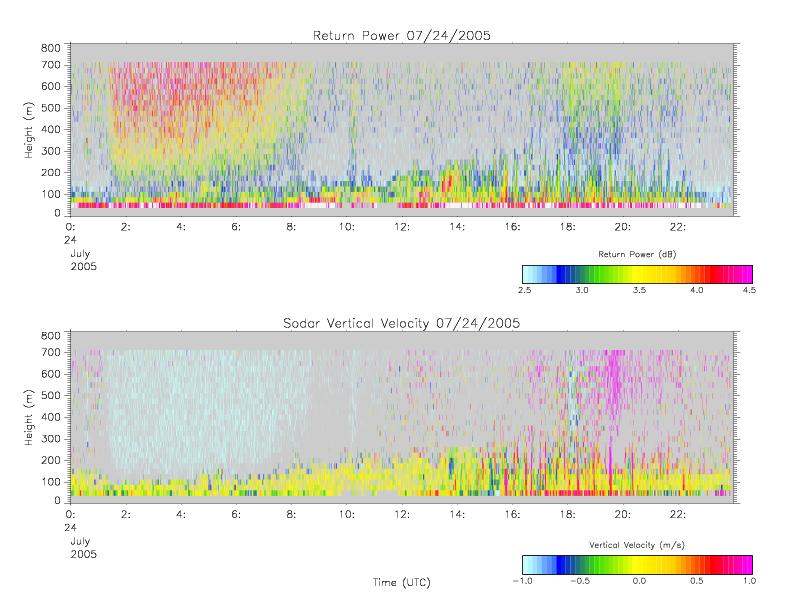Click the "8:" time tick under Return Power plot
Screen dimensions: 791x611
pos(292,227)
